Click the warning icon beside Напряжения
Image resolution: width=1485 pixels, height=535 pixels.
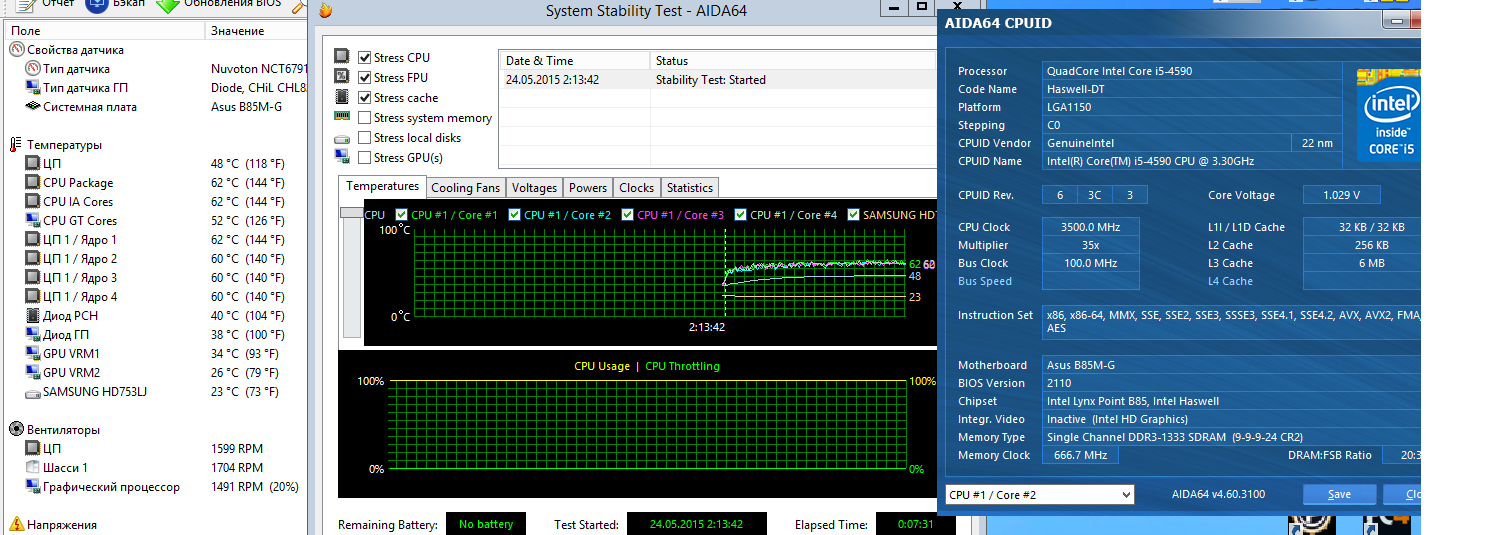(17, 525)
